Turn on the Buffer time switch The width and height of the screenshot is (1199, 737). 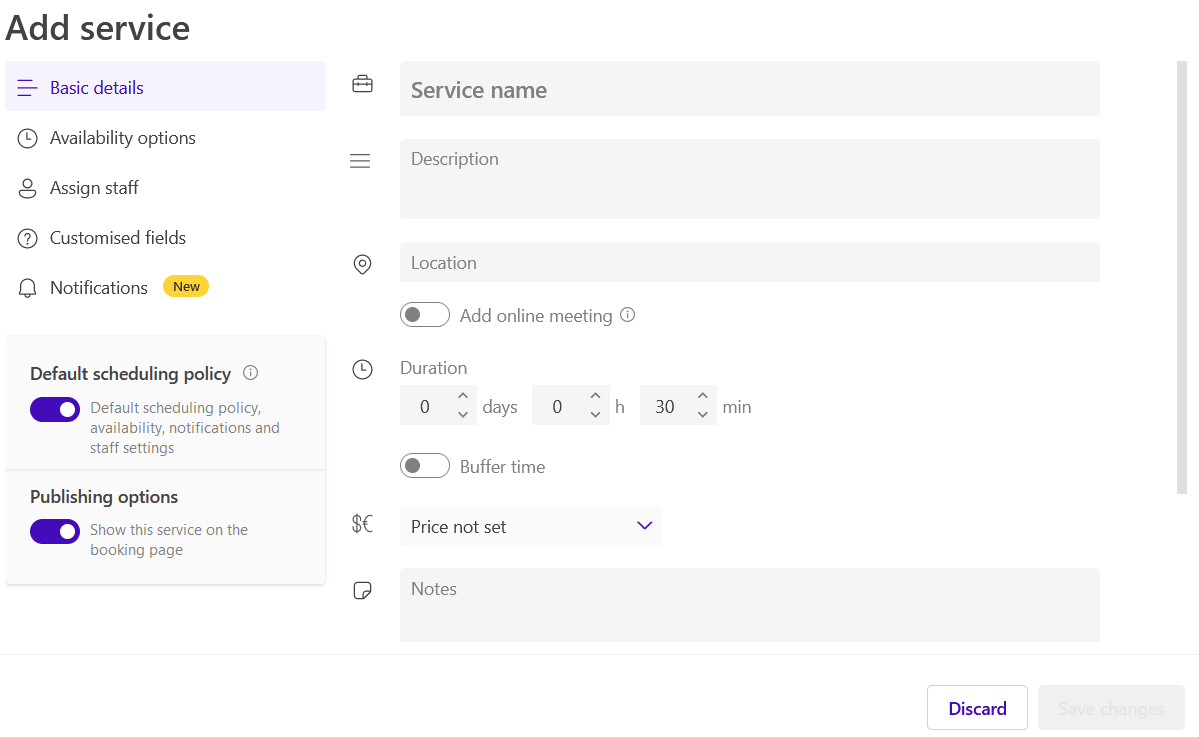tap(425, 466)
